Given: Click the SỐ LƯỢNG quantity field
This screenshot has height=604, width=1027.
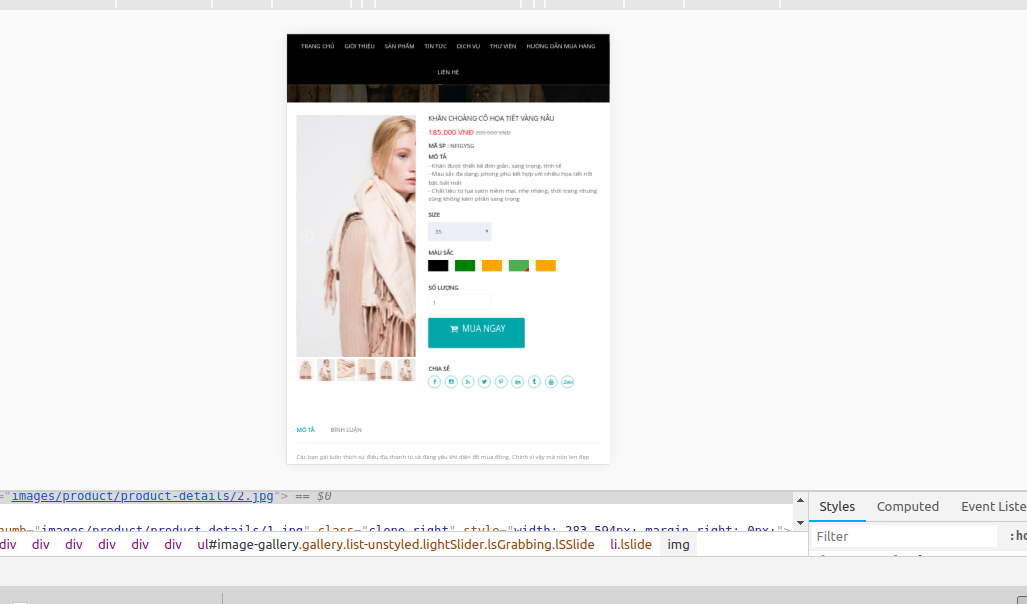Looking at the screenshot, I should coord(459,303).
